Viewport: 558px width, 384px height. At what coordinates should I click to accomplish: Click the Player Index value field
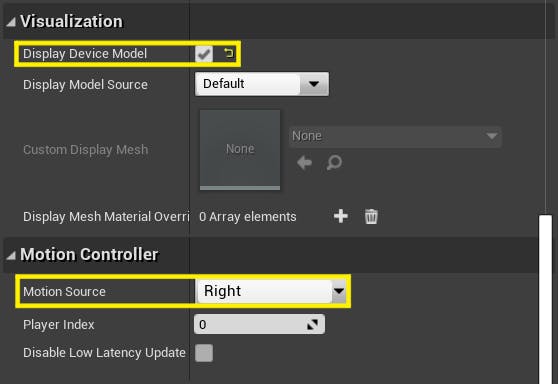tap(259, 324)
